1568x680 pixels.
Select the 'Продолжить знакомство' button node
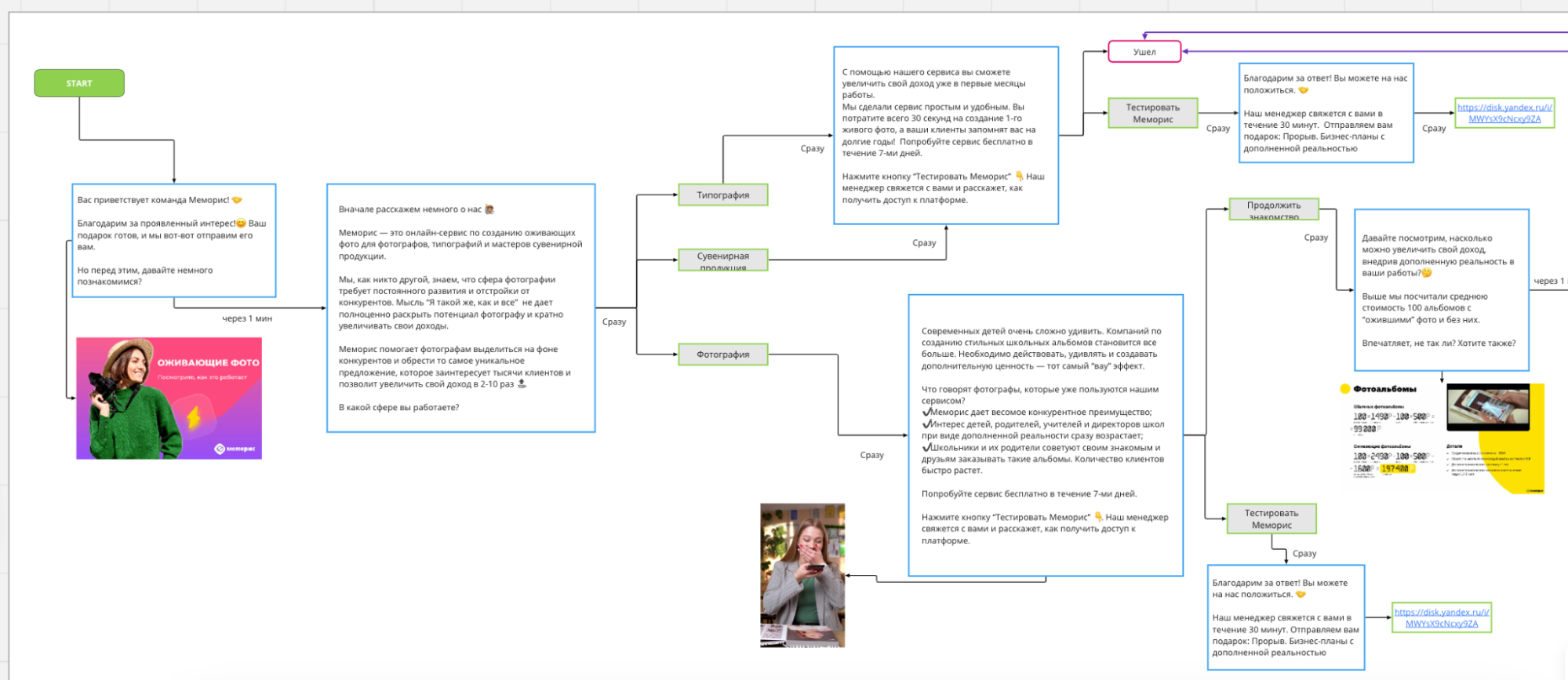[x=1274, y=209]
